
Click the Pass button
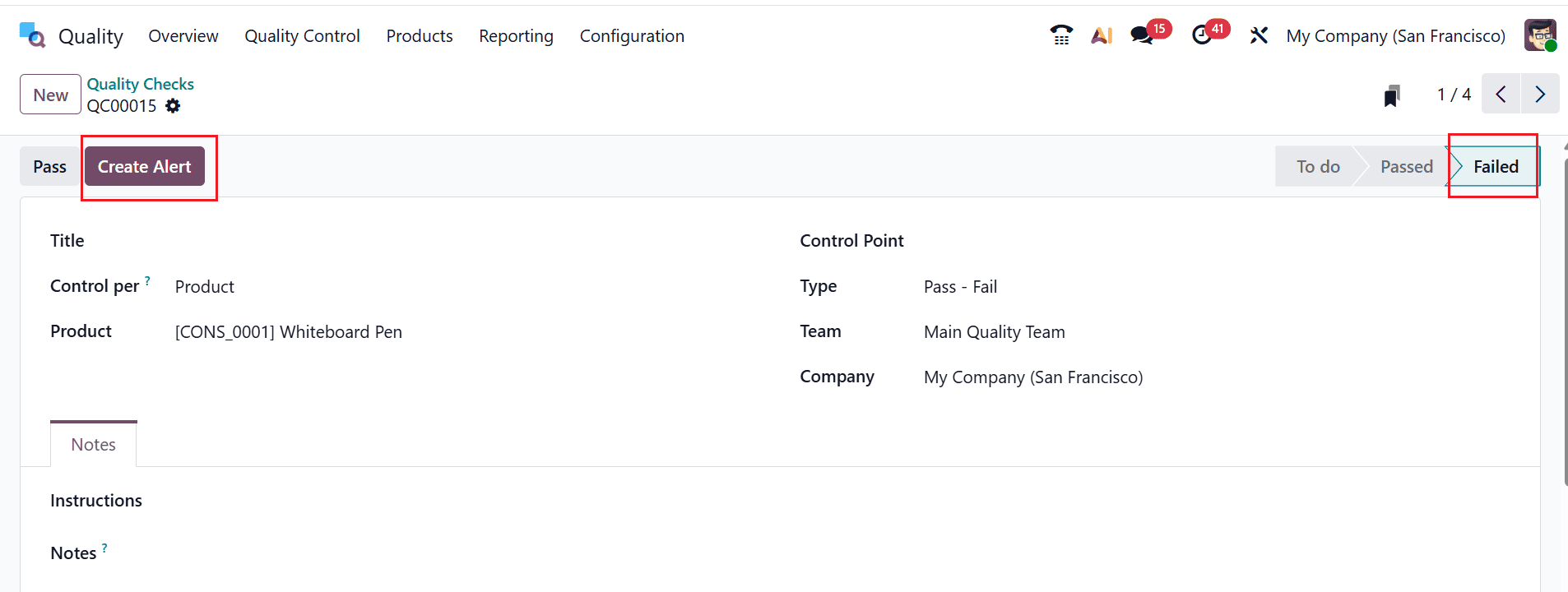coord(49,166)
